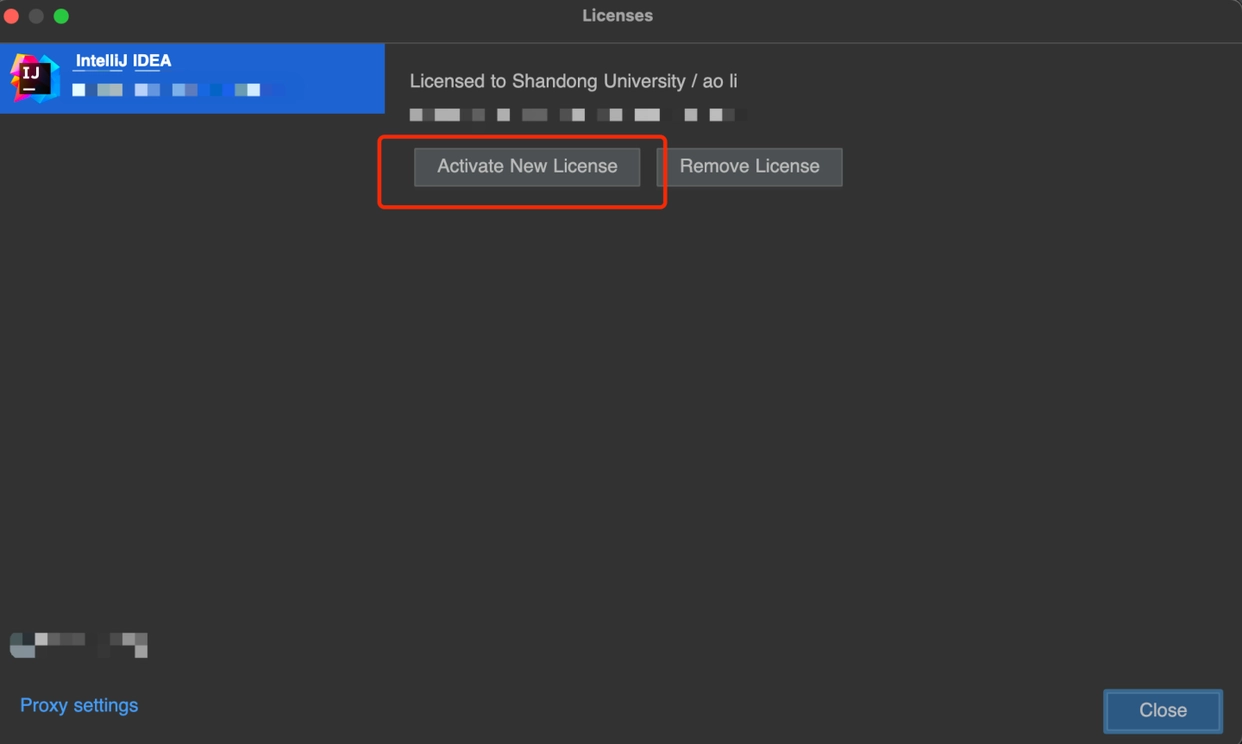Click 'Licensed to Shandong University / ao li' text

(573, 81)
